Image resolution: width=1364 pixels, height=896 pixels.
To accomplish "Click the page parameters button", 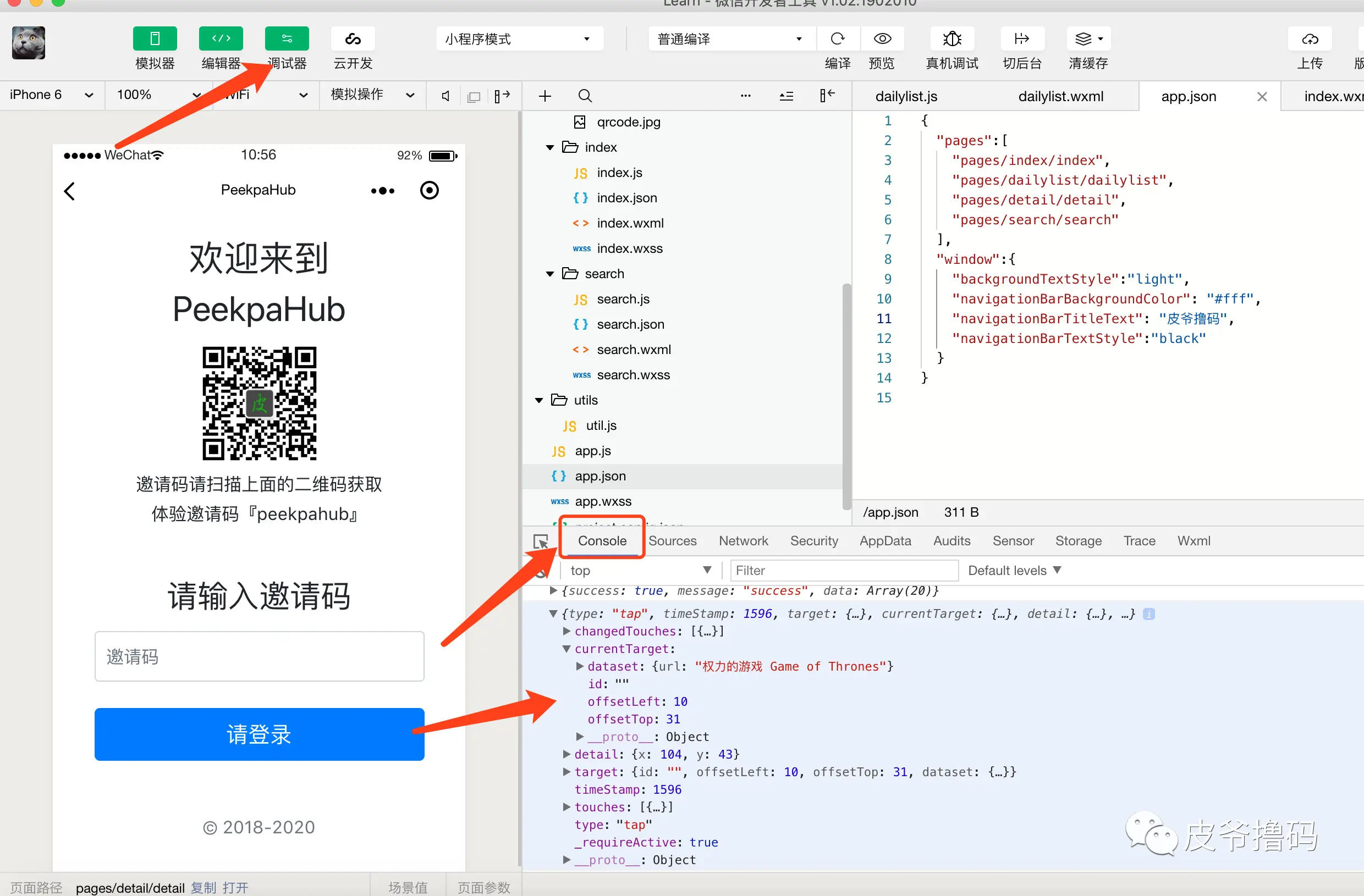I will tap(483, 887).
